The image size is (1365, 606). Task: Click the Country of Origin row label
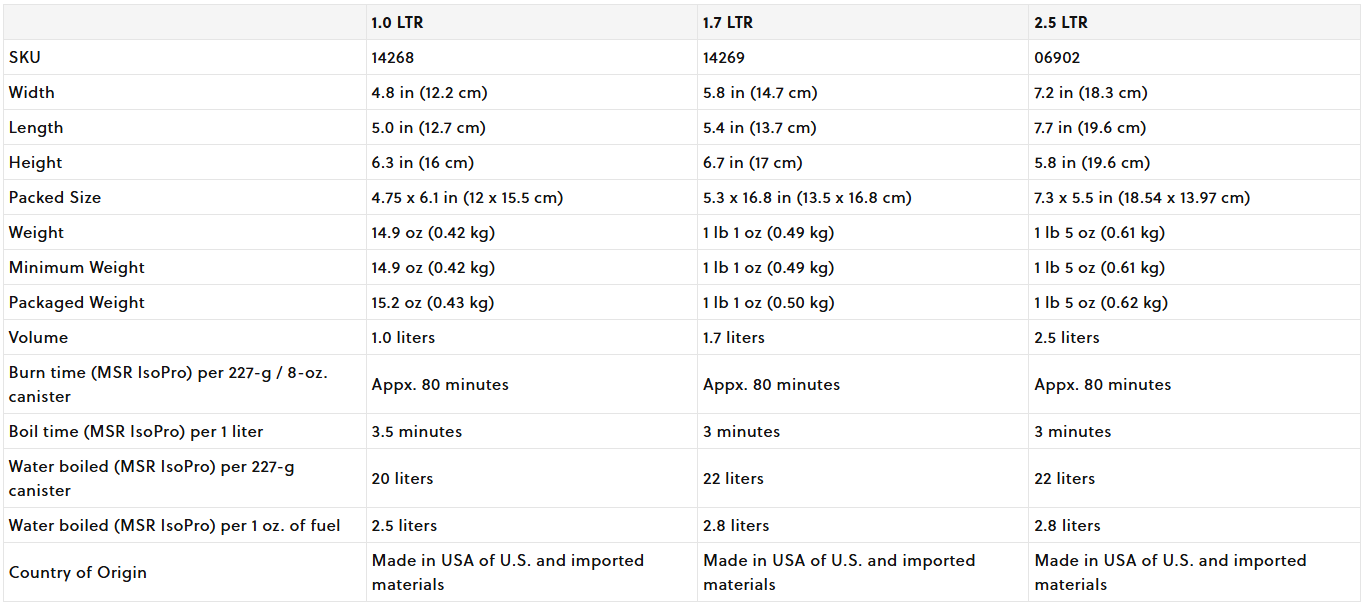78,573
